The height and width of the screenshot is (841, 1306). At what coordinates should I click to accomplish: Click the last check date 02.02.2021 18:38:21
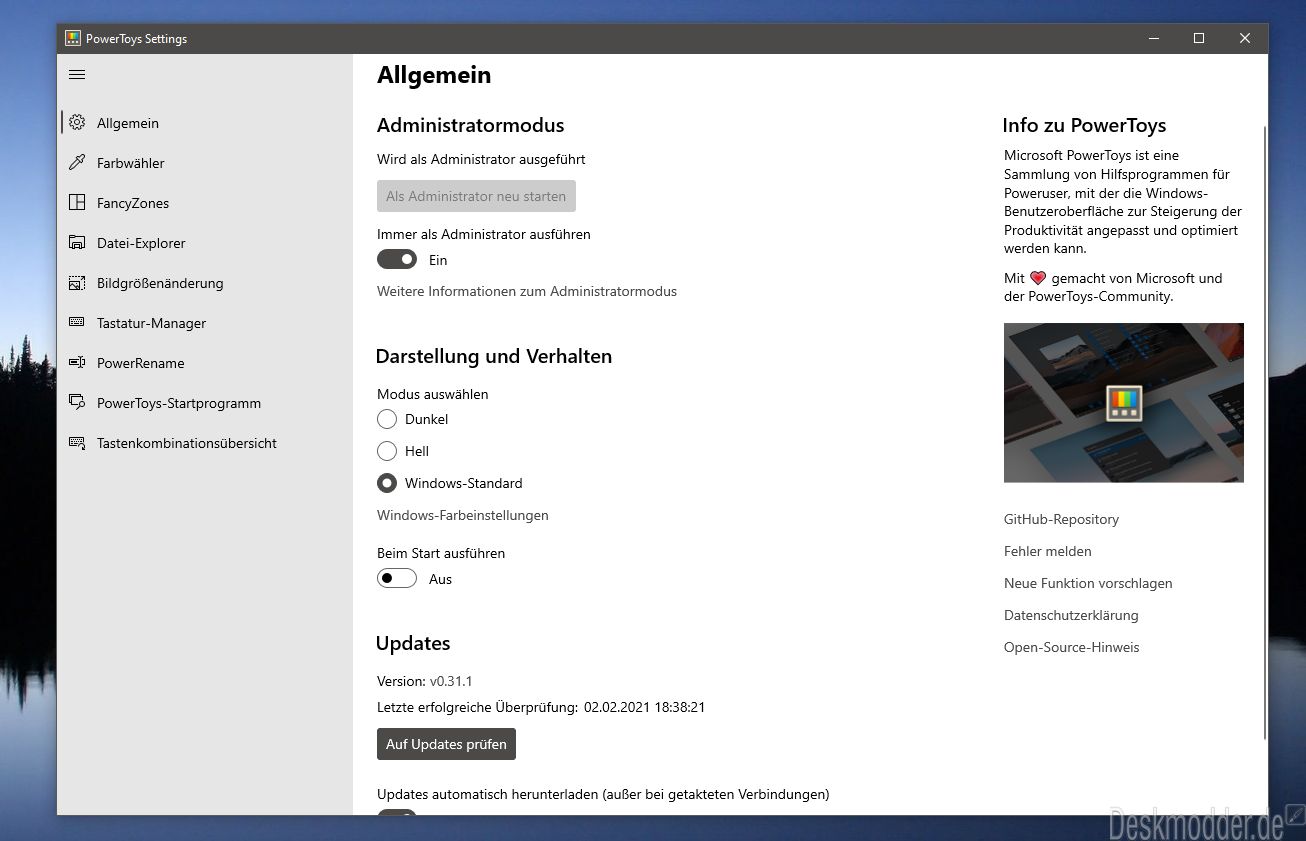pos(645,707)
